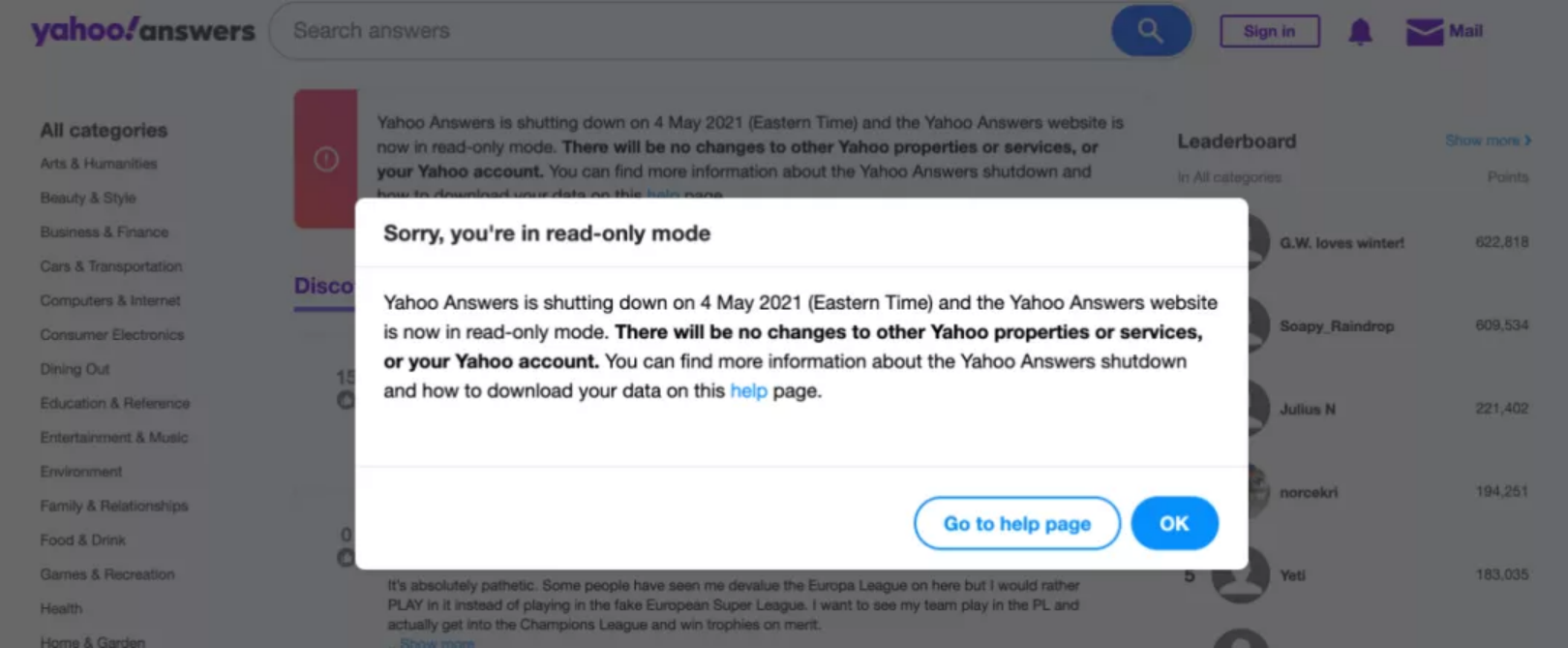This screenshot has height=648, width=1568.
Task: Select Food & Drink category
Action: [83, 540]
